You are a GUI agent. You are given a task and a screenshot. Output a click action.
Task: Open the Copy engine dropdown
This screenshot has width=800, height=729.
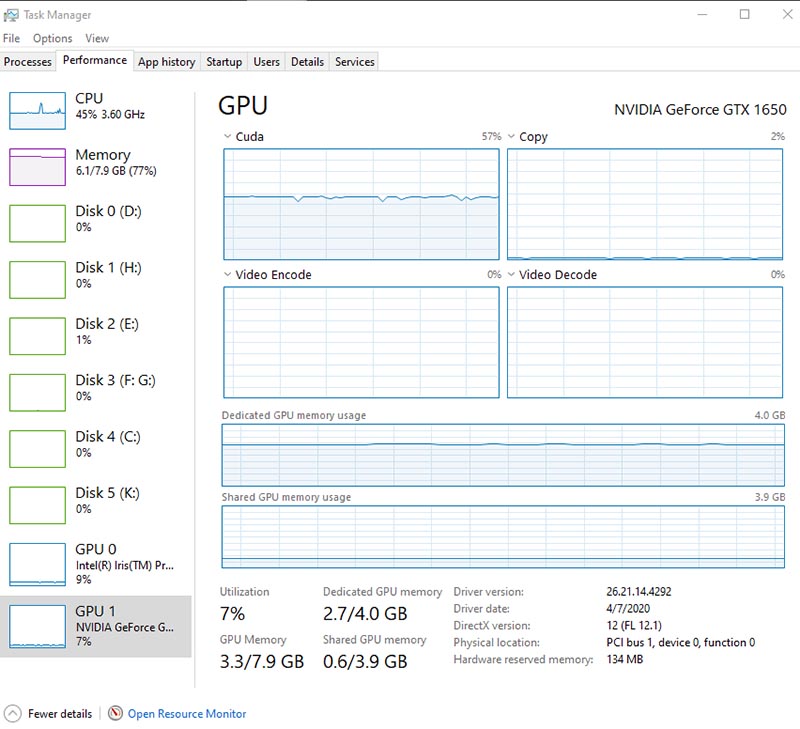(511, 136)
